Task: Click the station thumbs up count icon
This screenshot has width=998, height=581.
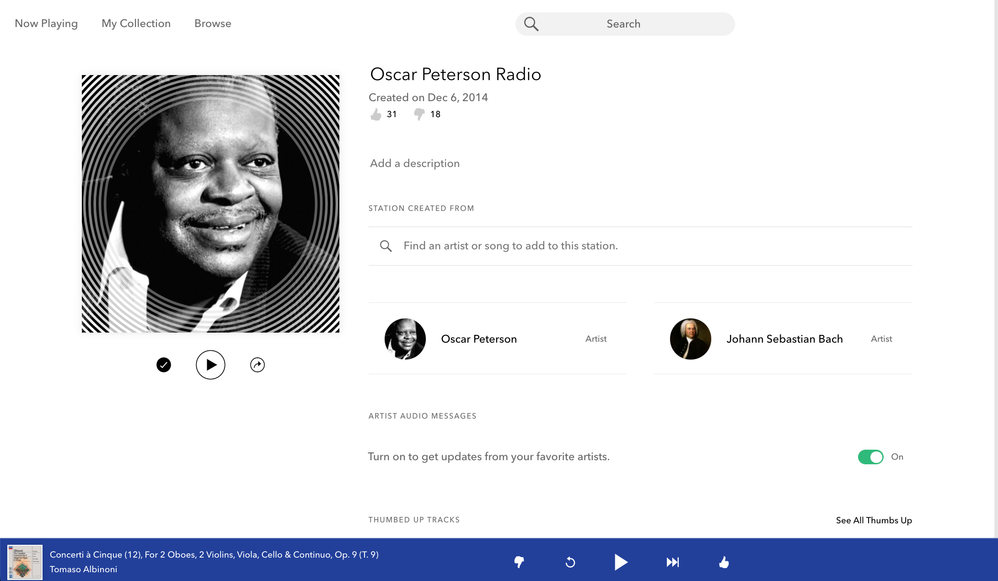Action: tap(376, 114)
